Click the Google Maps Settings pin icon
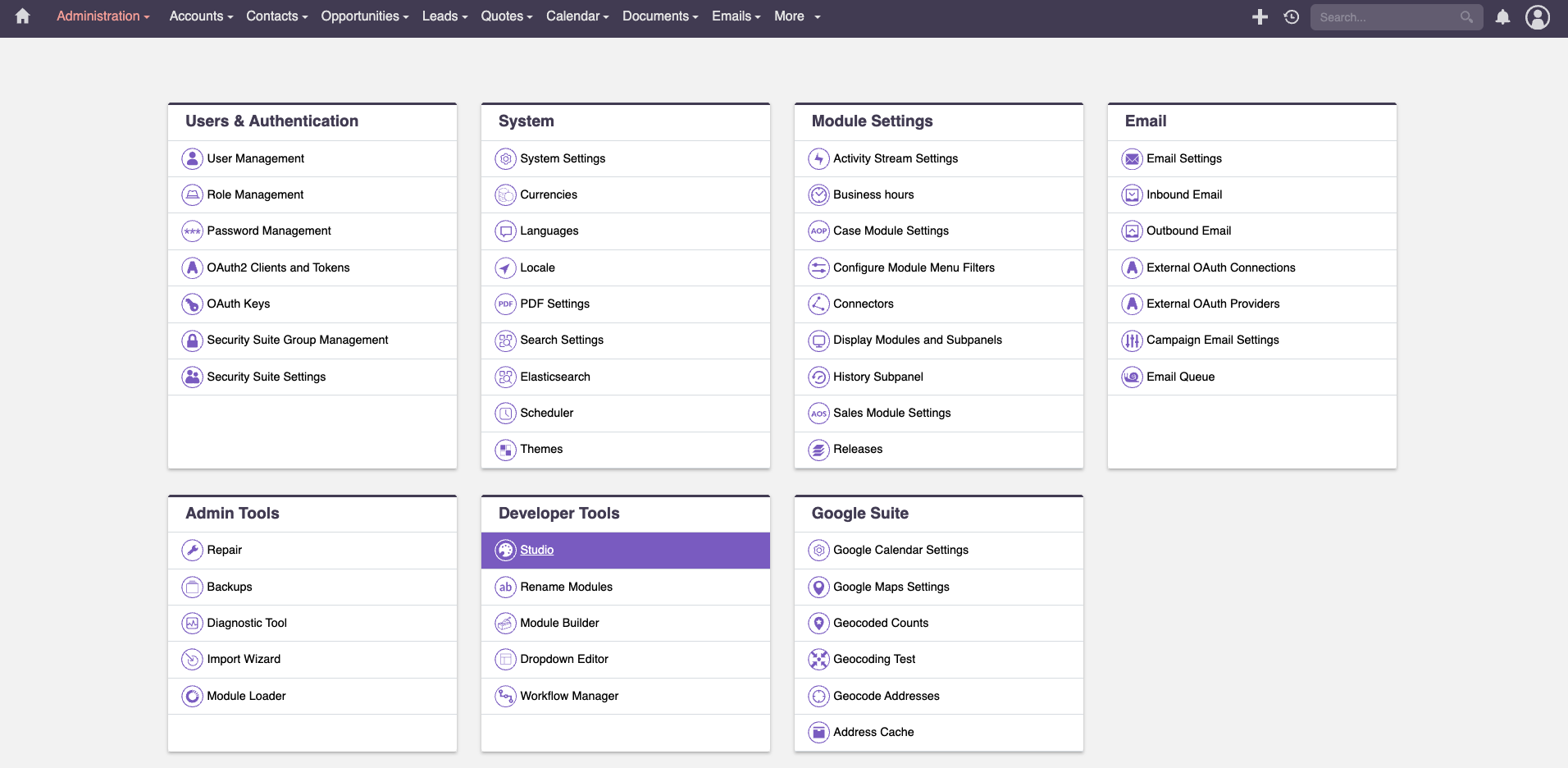The image size is (1568, 768). pos(818,587)
